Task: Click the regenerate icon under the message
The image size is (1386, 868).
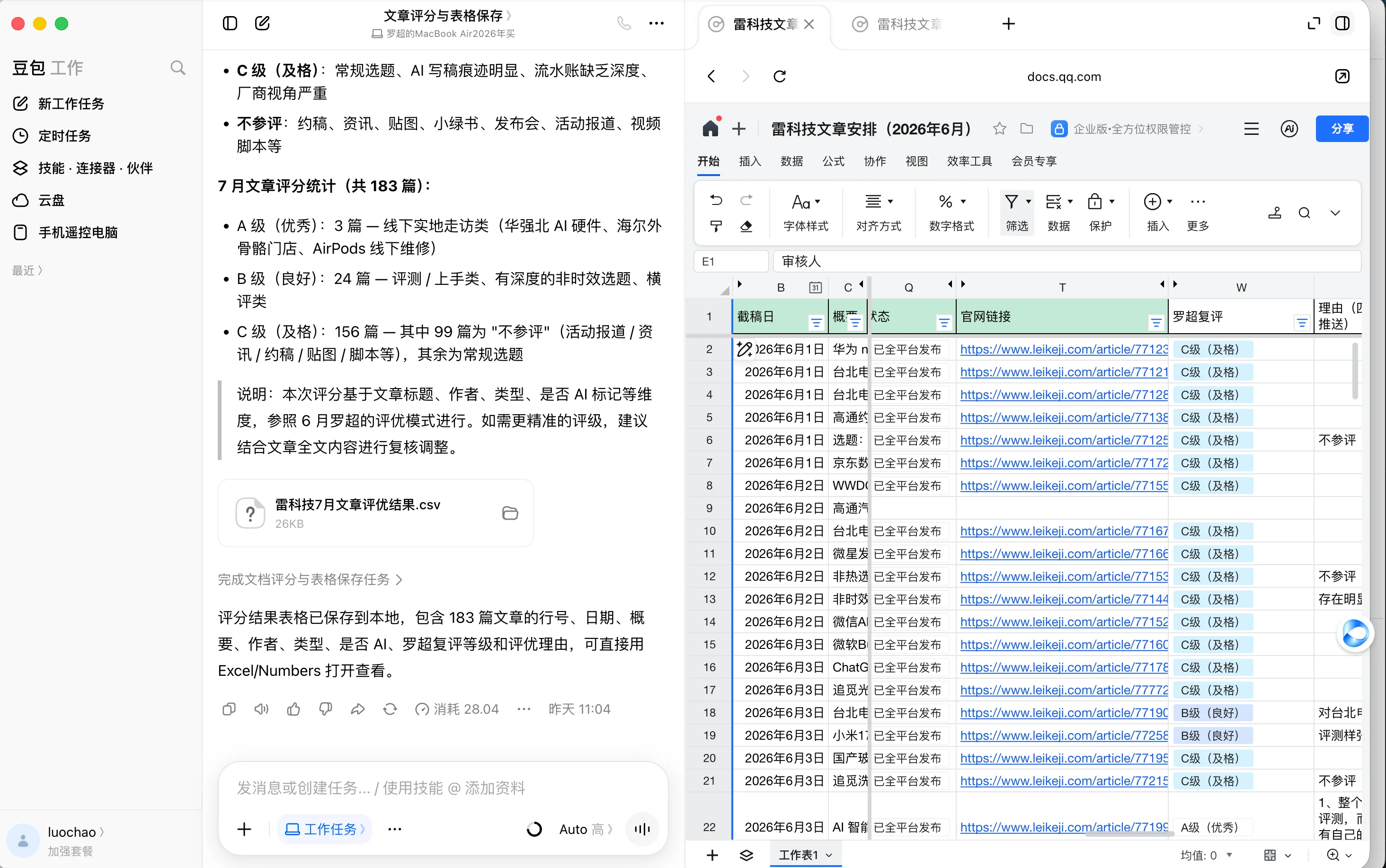Action: [x=390, y=709]
